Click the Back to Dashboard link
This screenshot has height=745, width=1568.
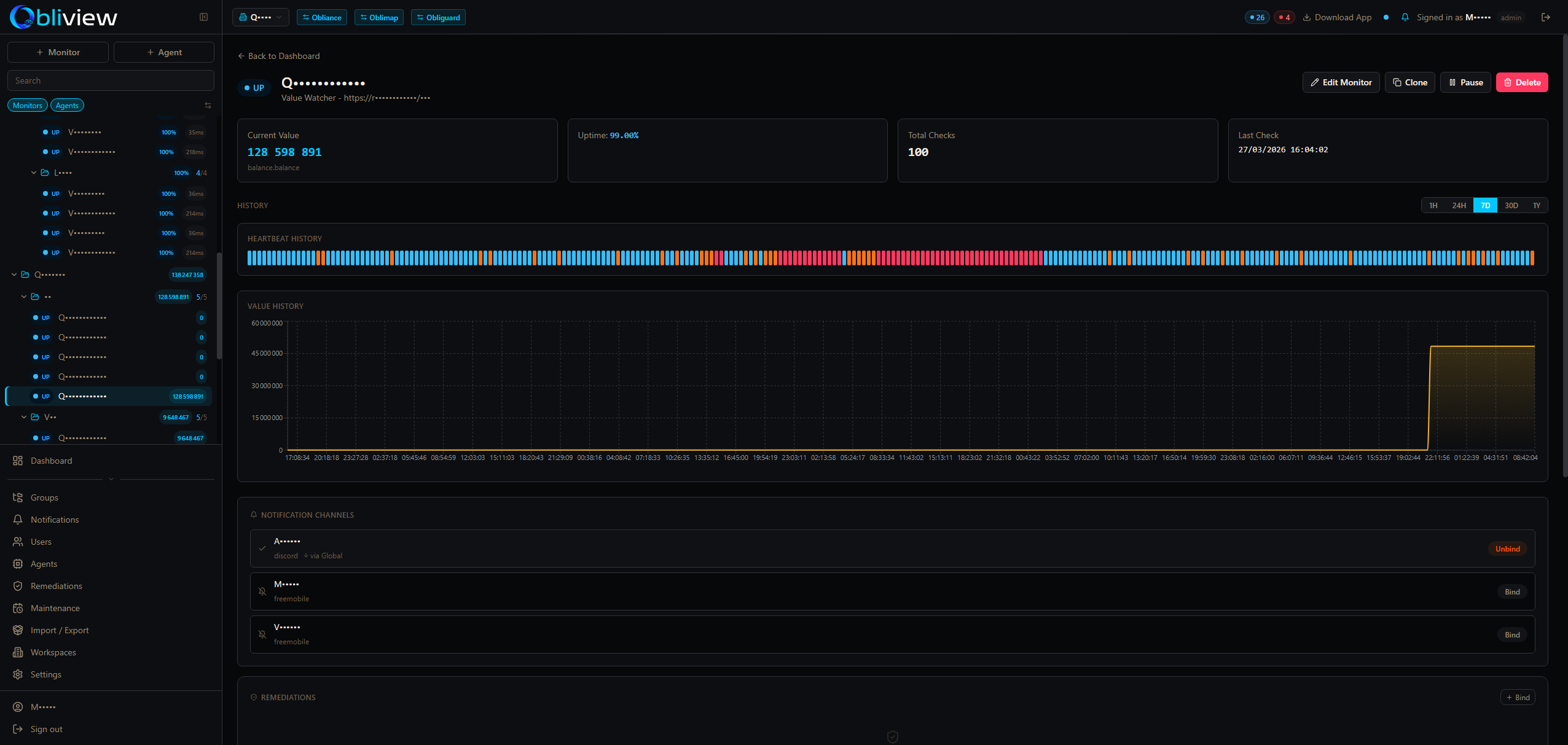(278, 56)
